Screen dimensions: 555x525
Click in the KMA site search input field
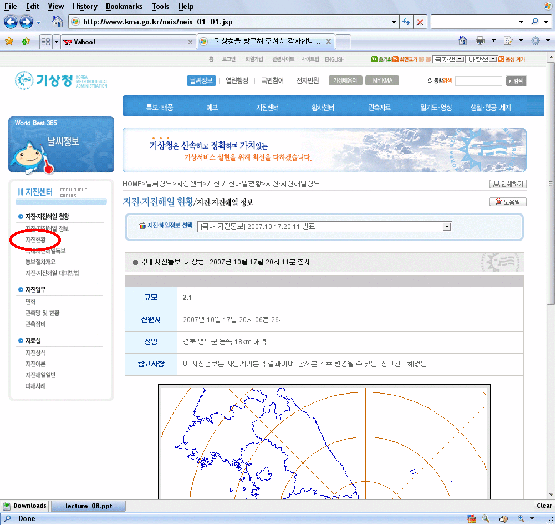click(x=479, y=81)
